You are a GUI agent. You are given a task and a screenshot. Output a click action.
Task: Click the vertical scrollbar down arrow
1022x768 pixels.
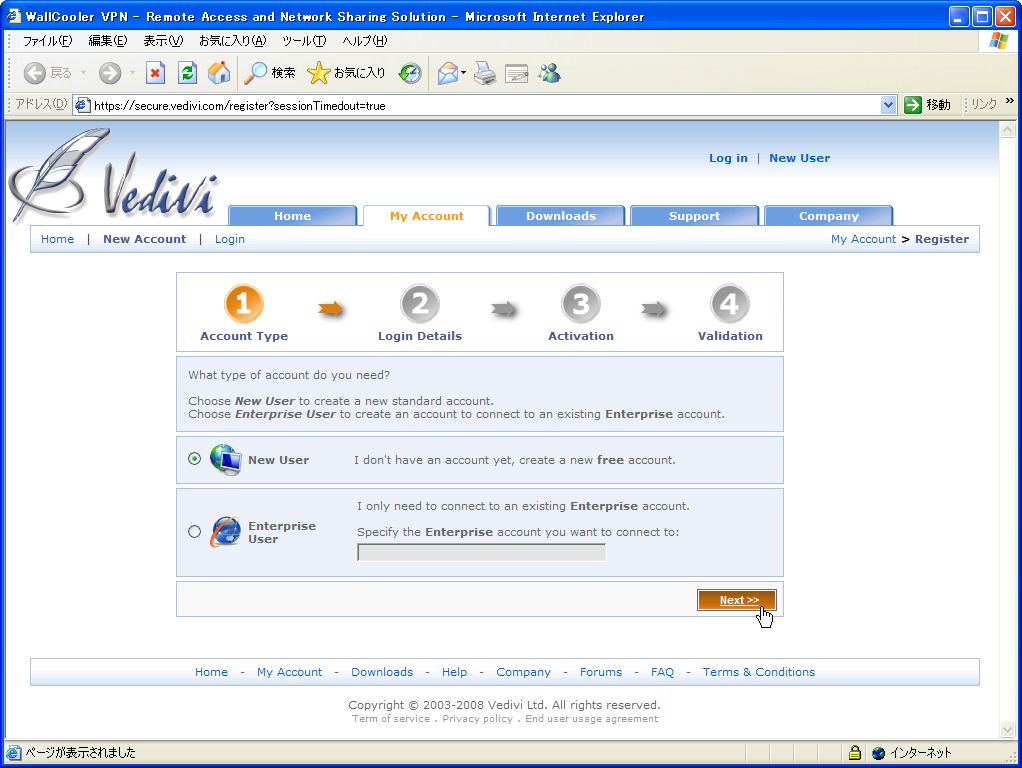tap(1008, 730)
